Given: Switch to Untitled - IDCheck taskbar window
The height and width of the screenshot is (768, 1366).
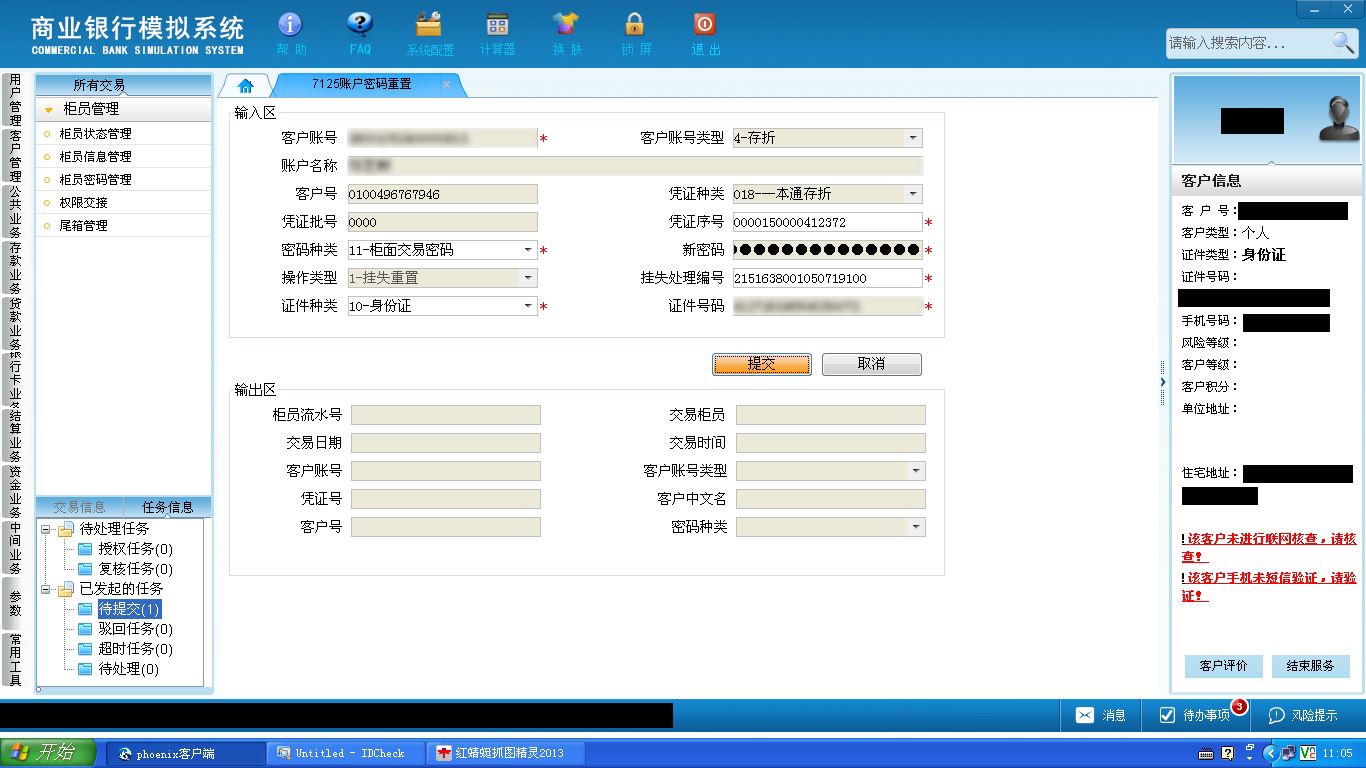Looking at the screenshot, I should 347,753.
